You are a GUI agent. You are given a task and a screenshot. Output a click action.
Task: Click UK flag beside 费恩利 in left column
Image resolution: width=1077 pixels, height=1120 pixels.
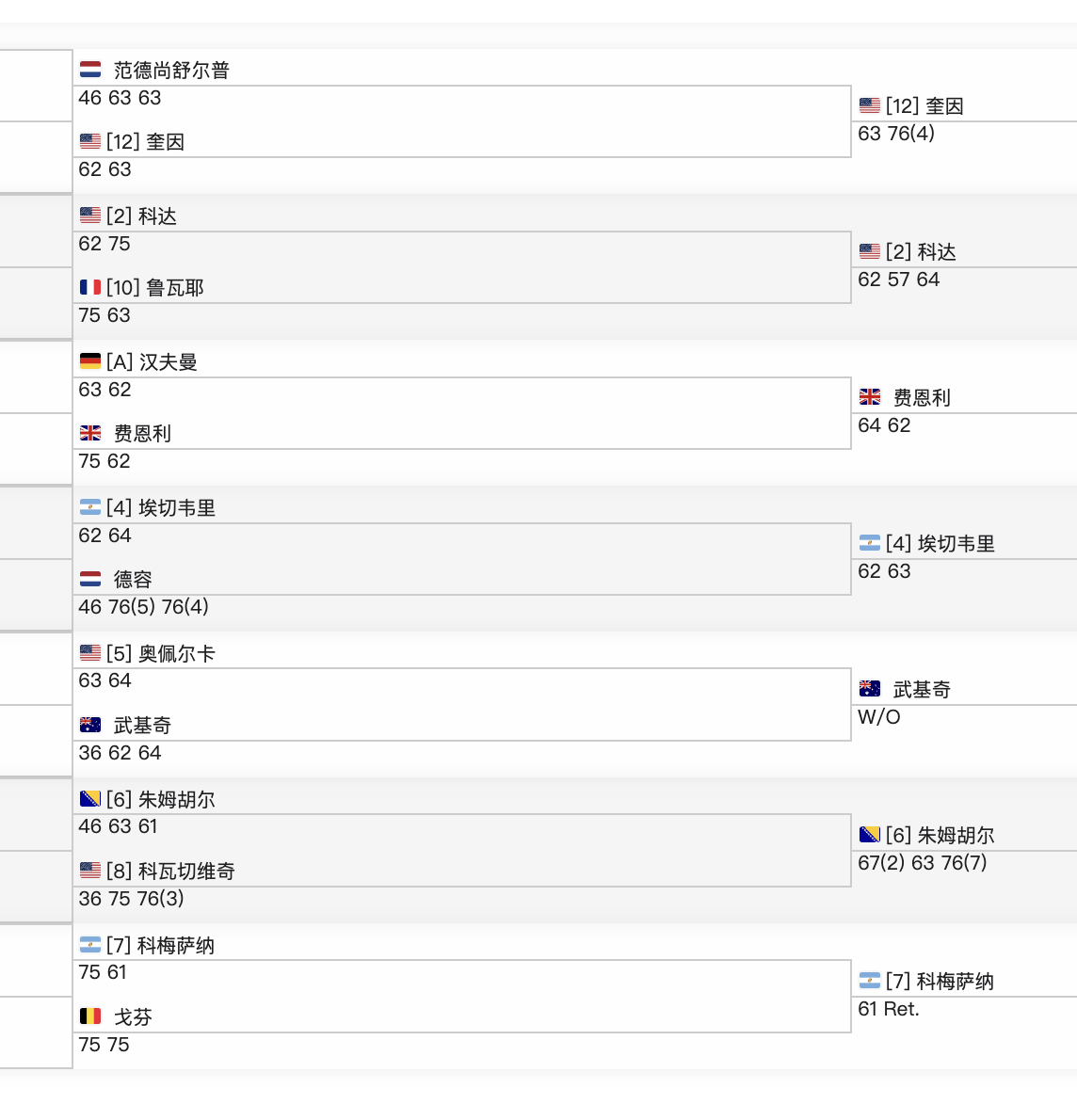90,433
